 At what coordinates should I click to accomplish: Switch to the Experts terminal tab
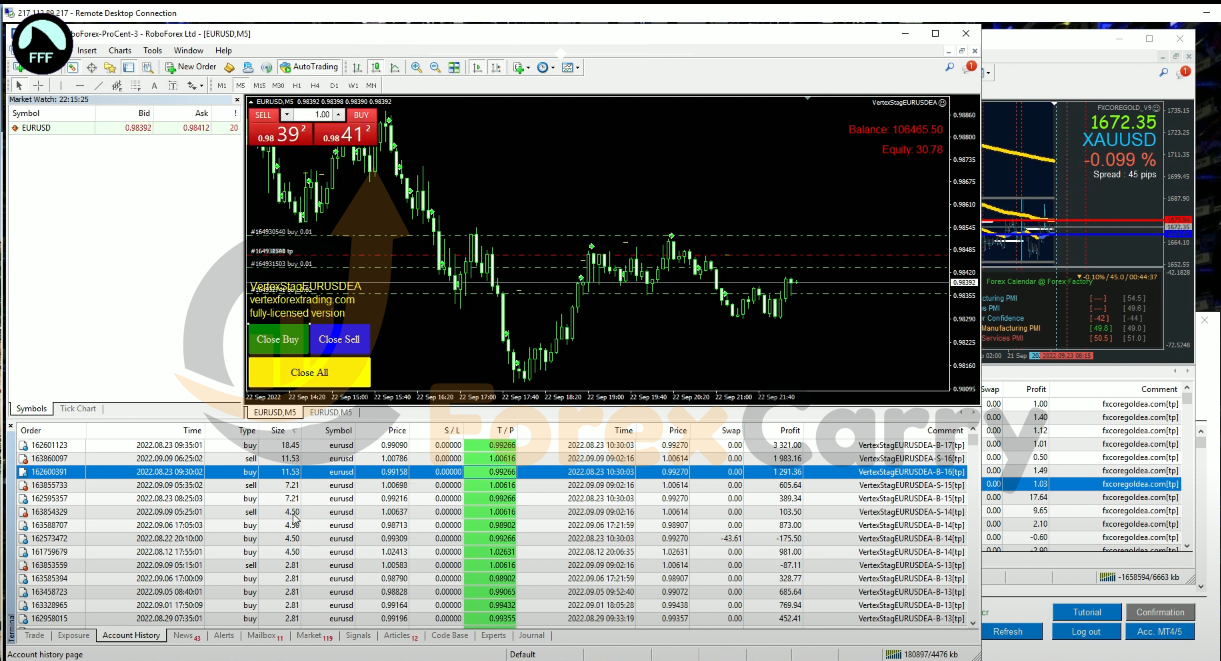(494, 635)
